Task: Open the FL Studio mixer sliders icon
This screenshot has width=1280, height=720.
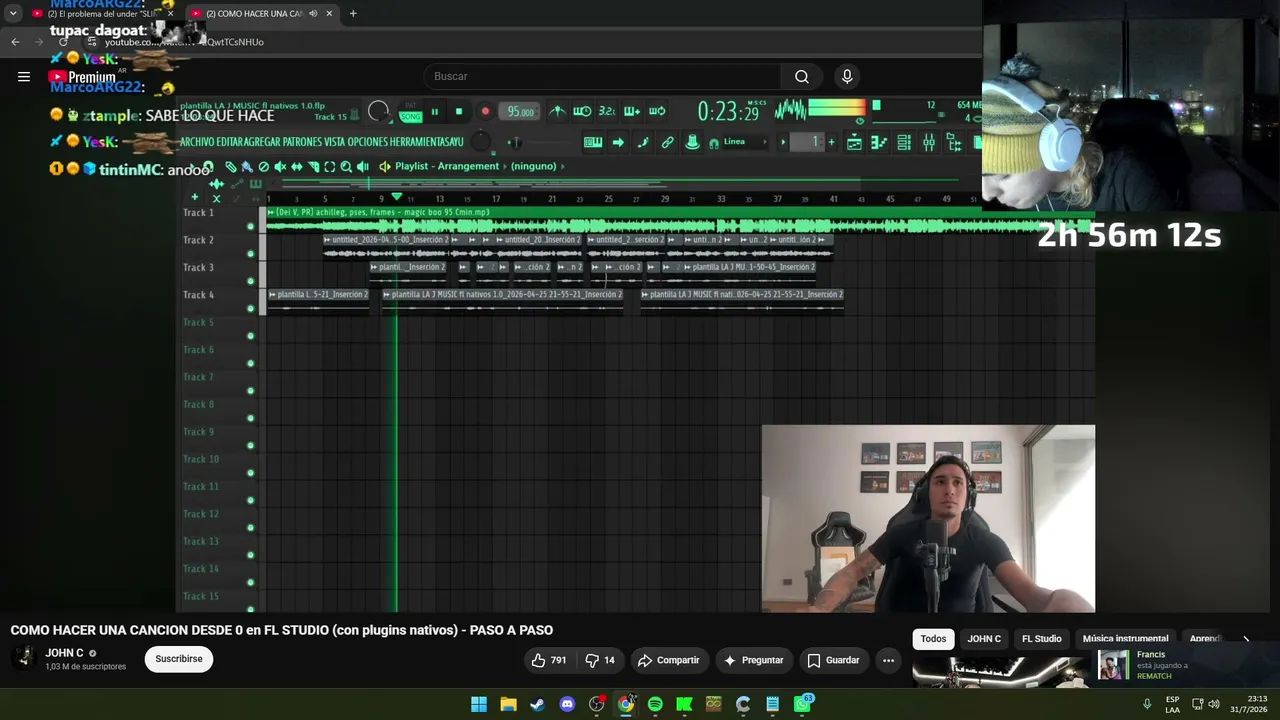Action: (x=929, y=142)
